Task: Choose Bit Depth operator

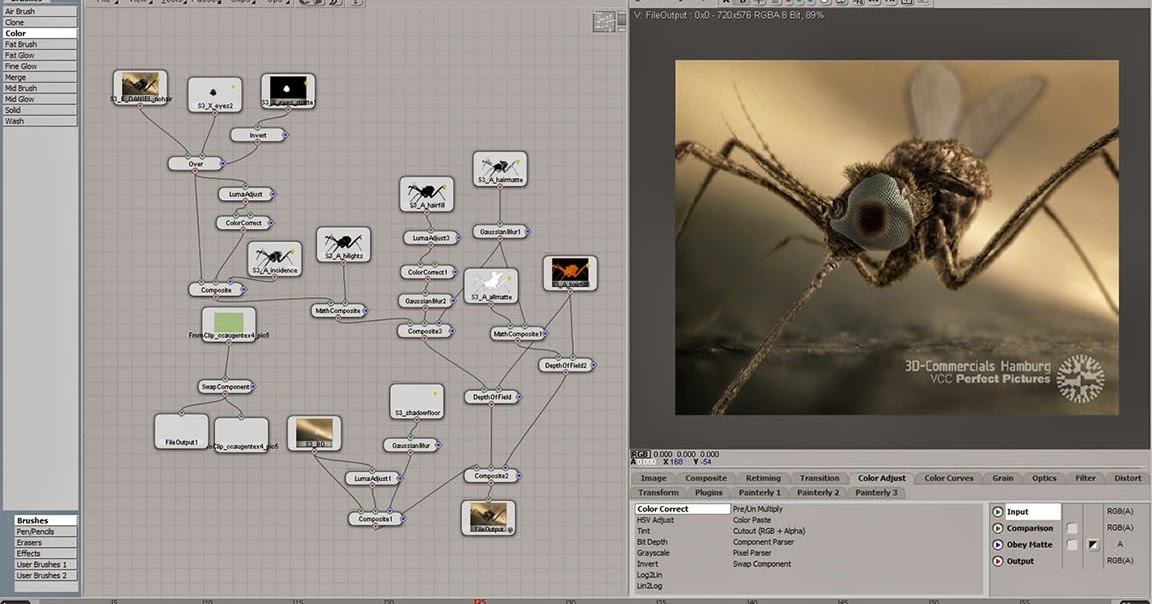Action: pyautogui.click(x=652, y=542)
